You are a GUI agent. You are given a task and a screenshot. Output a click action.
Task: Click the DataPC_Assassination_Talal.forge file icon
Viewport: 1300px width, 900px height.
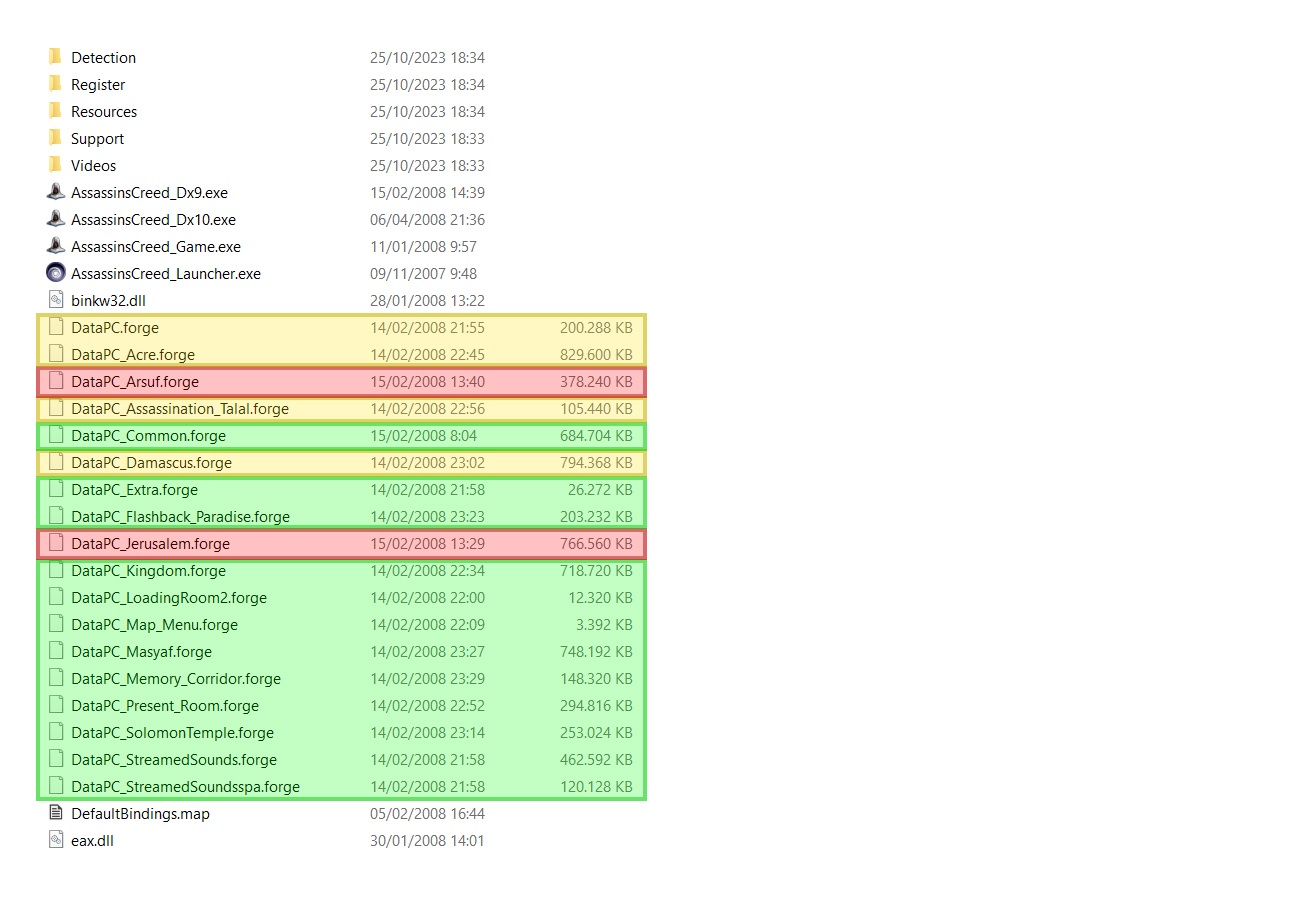click(x=56, y=408)
